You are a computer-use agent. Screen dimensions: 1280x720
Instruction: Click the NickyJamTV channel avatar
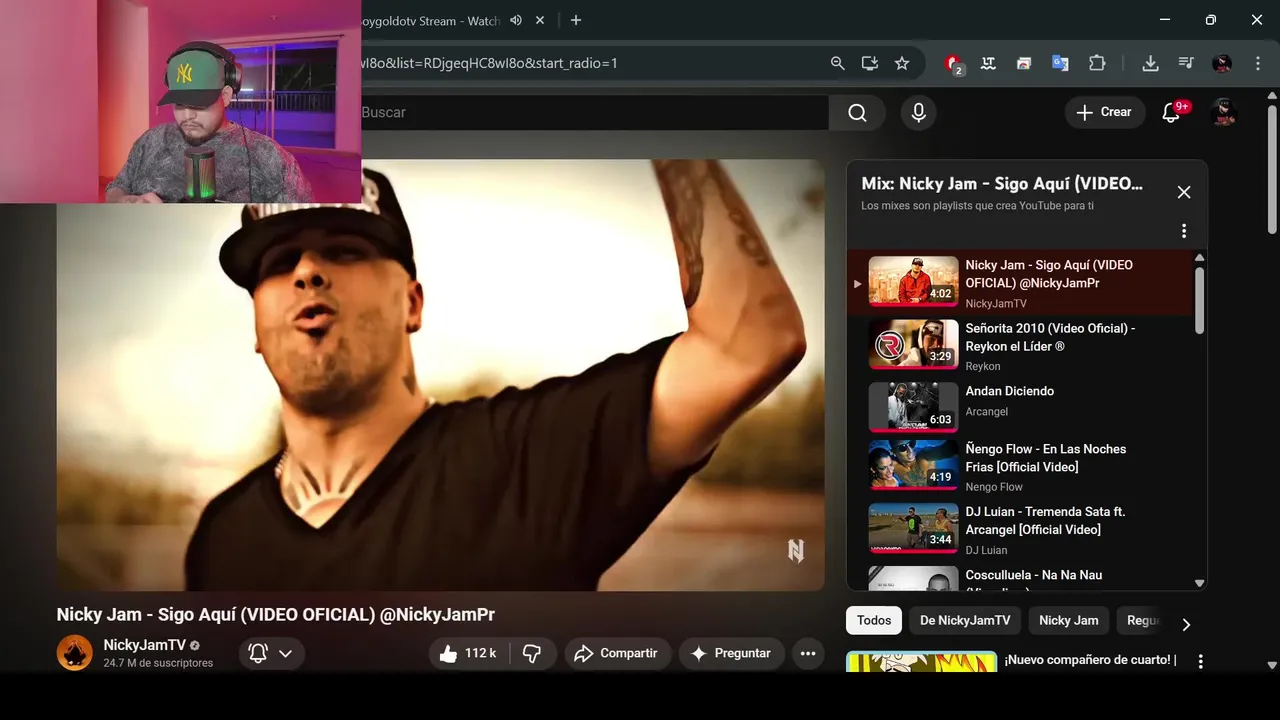pos(75,653)
